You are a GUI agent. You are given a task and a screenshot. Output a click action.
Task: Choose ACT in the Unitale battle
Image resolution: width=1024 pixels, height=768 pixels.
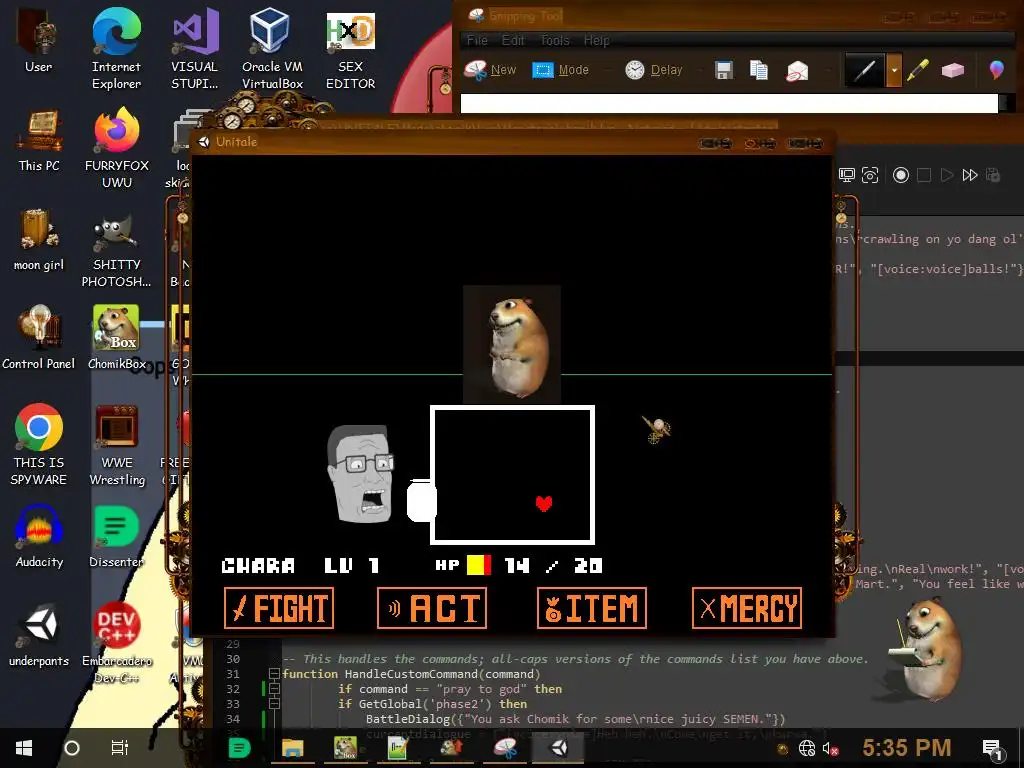click(x=432, y=608)
